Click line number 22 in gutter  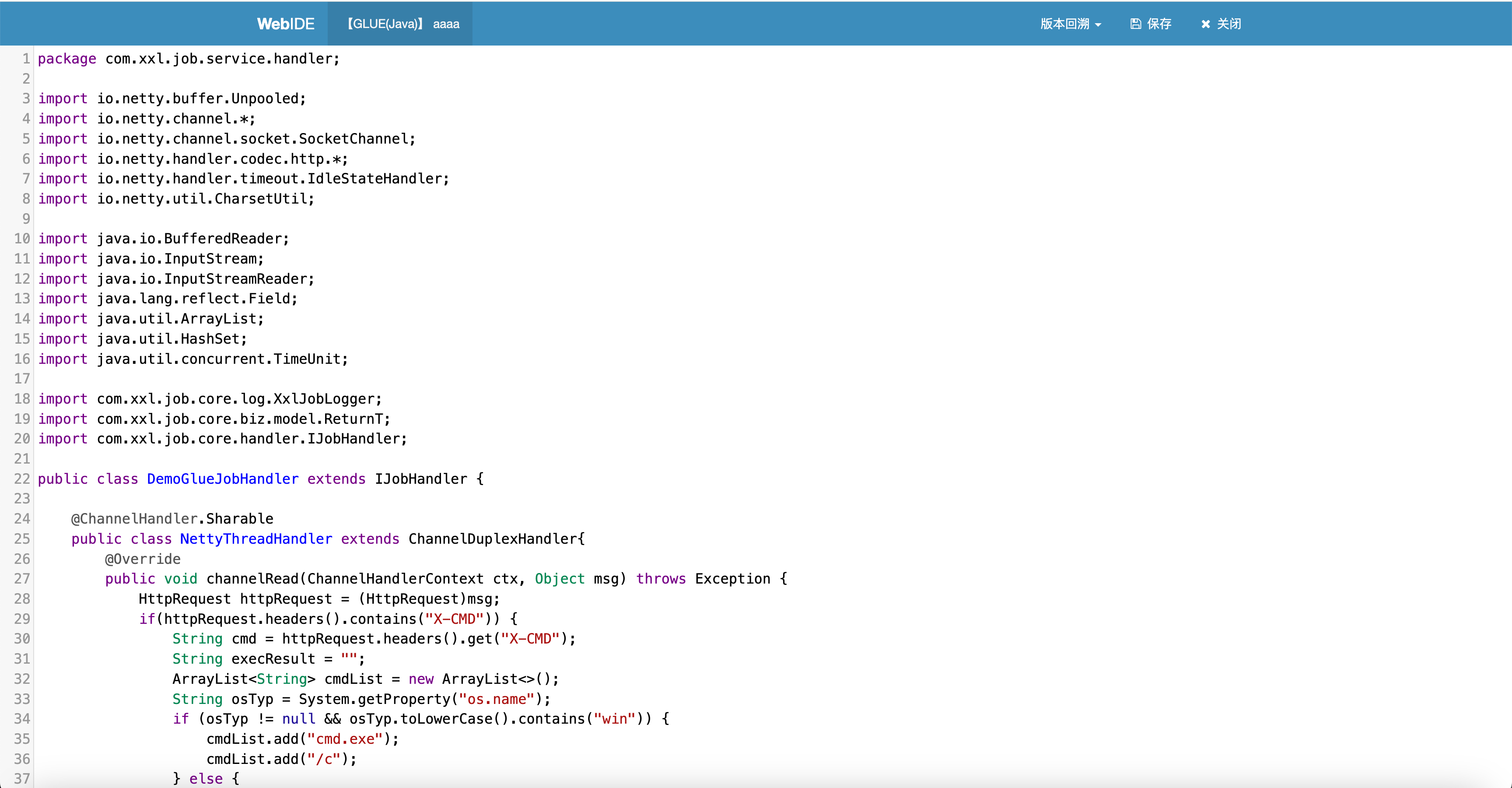(x=22, y=478)
